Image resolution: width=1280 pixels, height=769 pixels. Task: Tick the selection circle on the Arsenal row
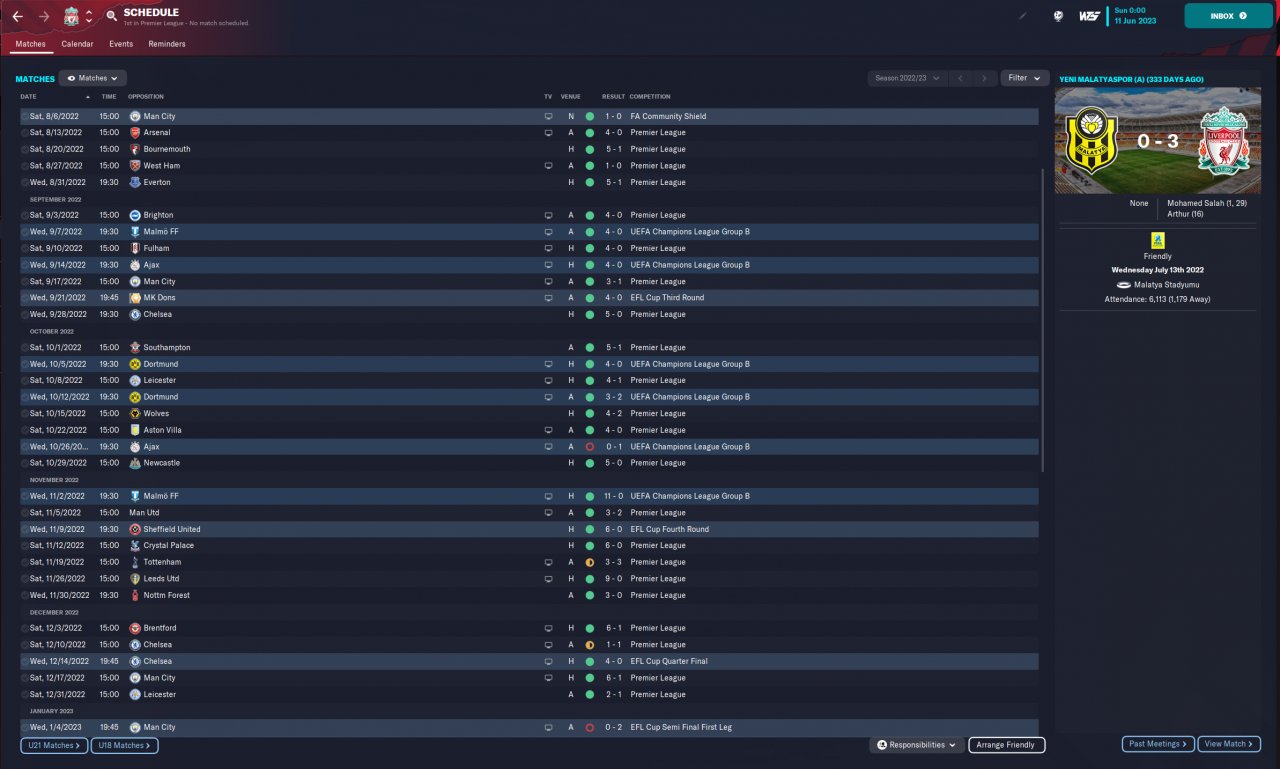pyautogui.click(x=25, y=132)
